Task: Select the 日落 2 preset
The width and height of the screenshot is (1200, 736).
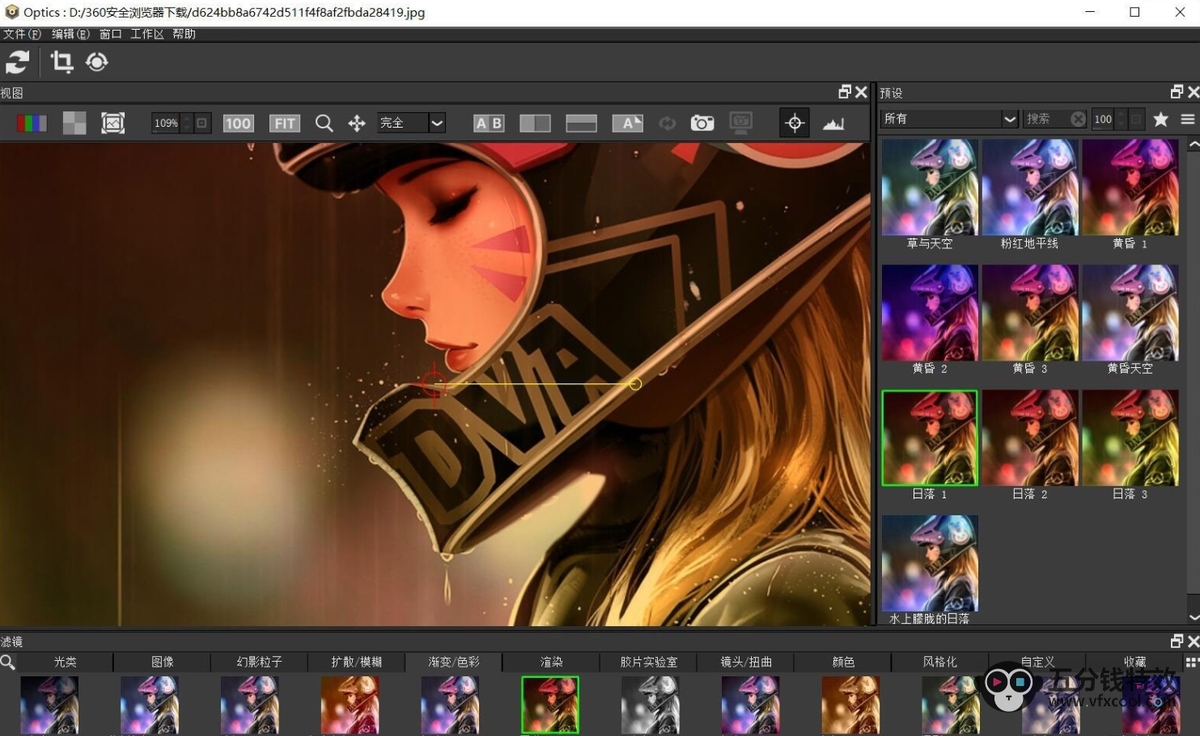Action: [1030, 438]
